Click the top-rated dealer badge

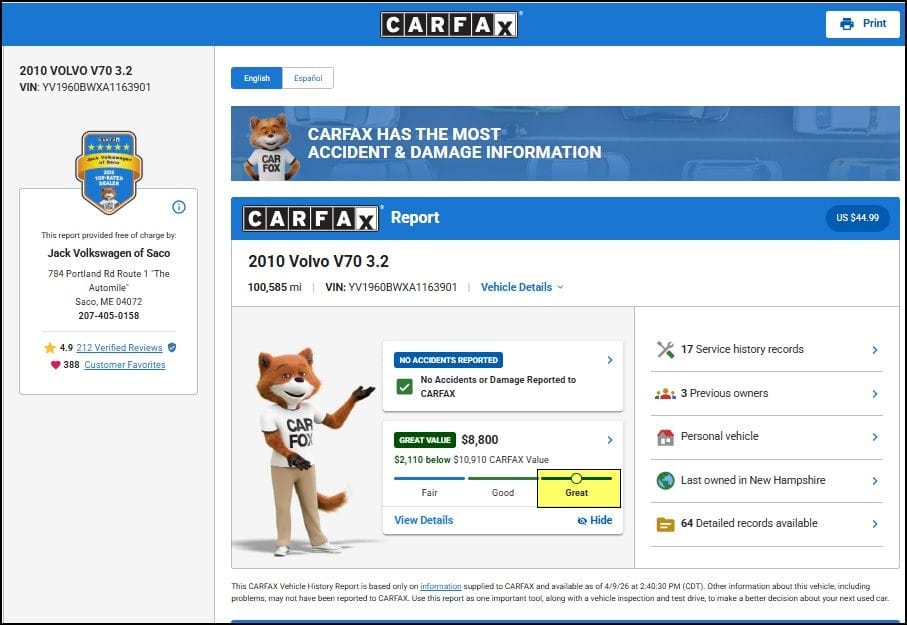tap(108, 172)
